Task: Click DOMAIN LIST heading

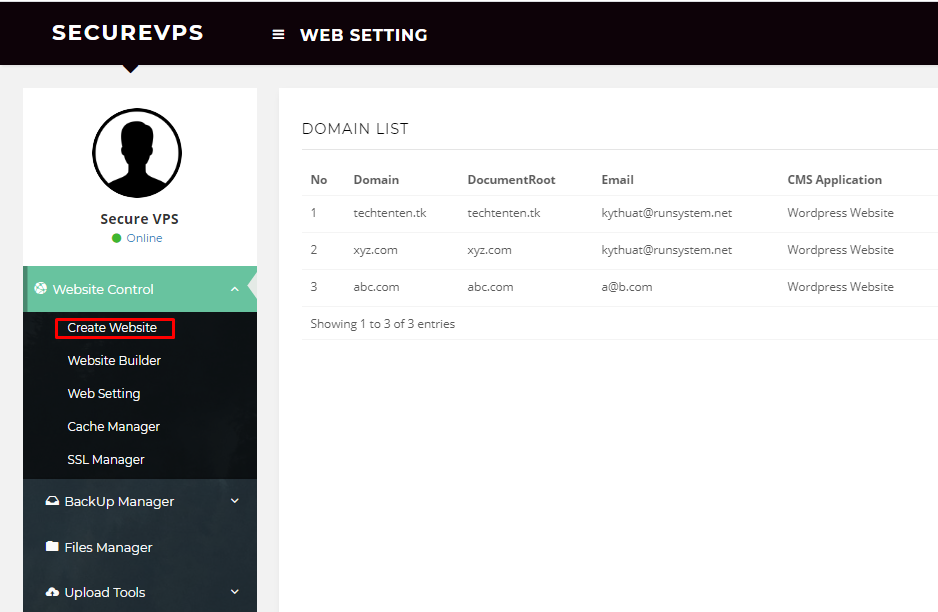Action: [355, 129]
